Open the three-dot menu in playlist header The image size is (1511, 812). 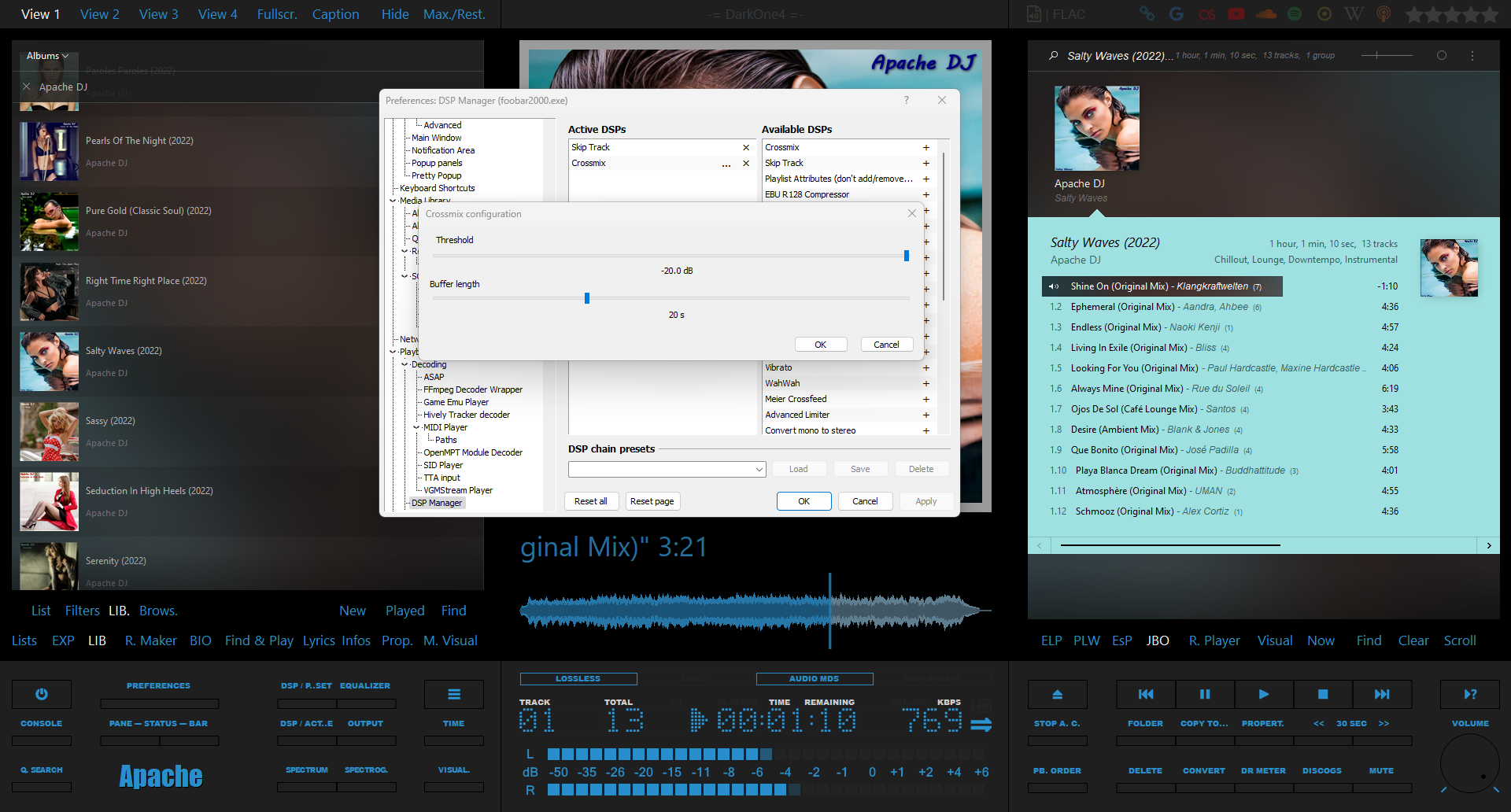[1472, 56]
